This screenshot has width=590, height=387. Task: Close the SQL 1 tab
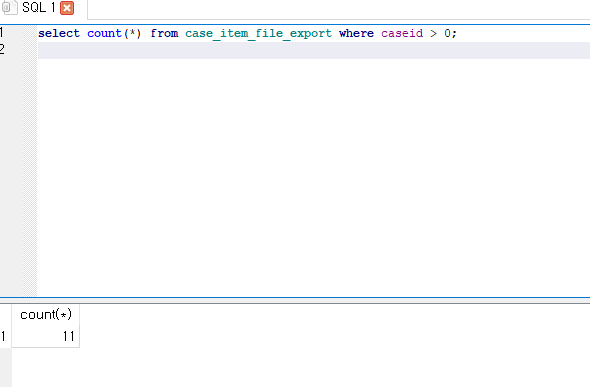(x=67, y=8)
